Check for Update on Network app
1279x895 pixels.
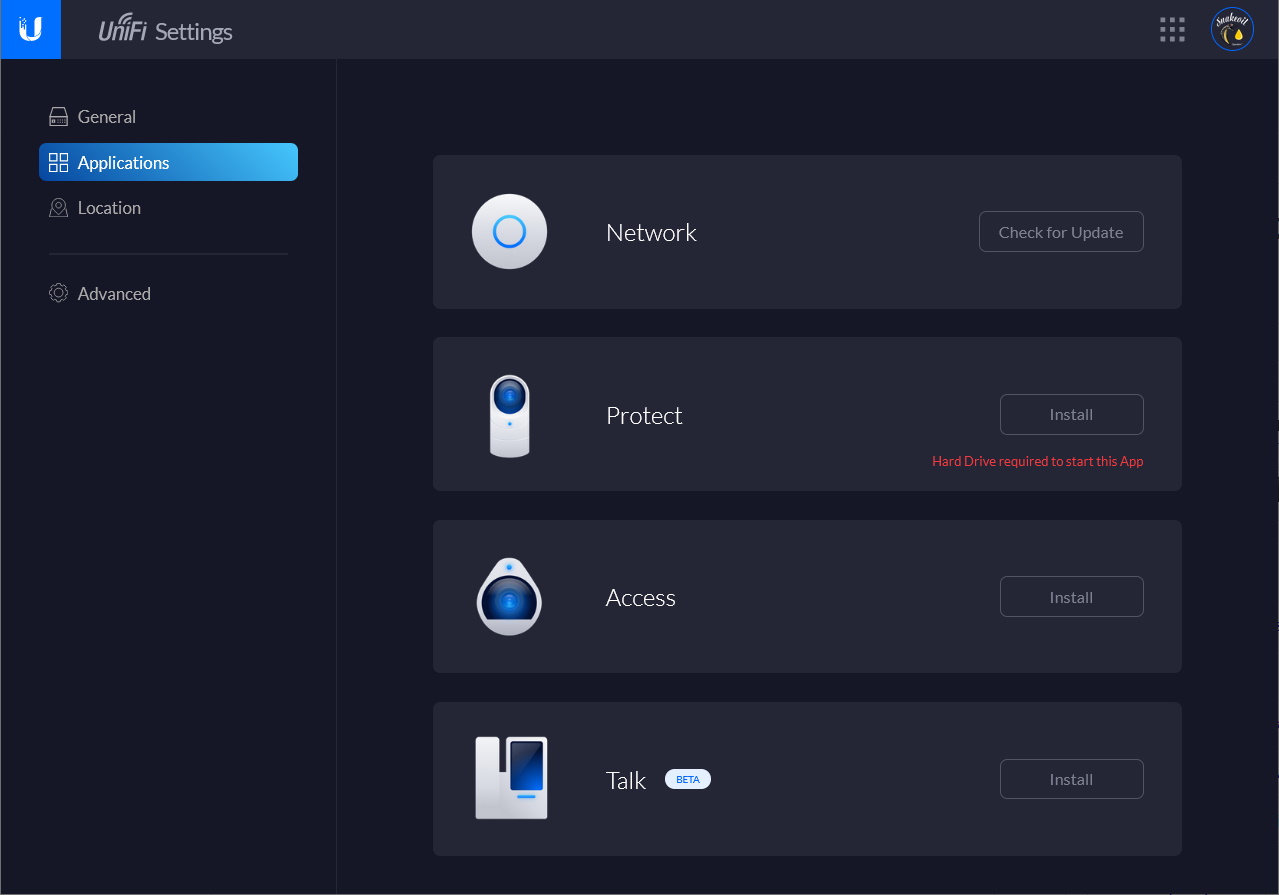click(1061, 232)
